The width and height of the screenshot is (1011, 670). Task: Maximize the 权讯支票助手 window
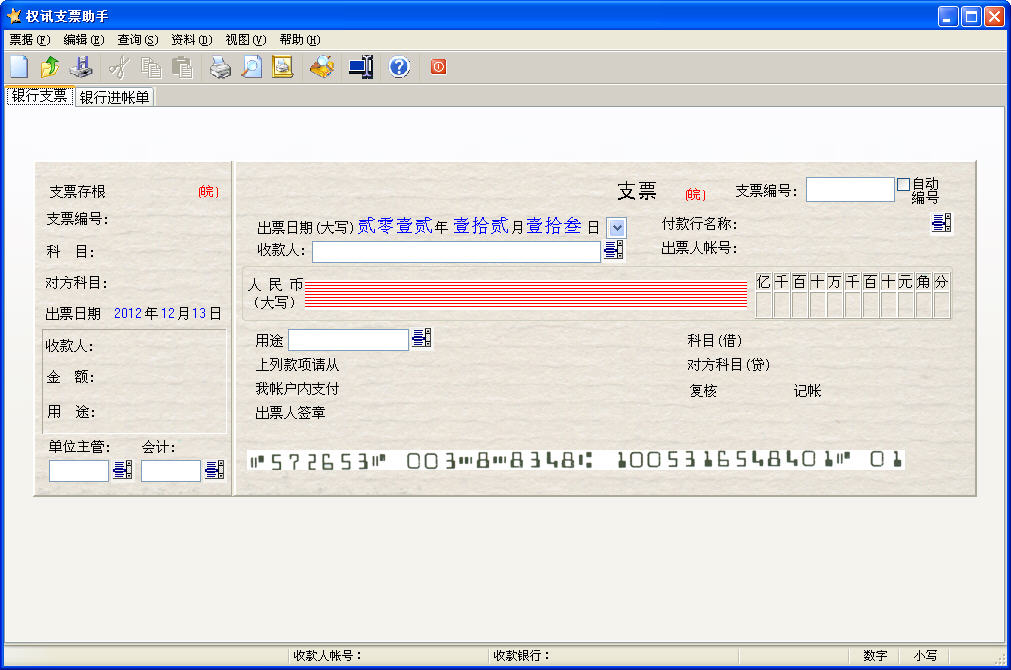(971, 16)
